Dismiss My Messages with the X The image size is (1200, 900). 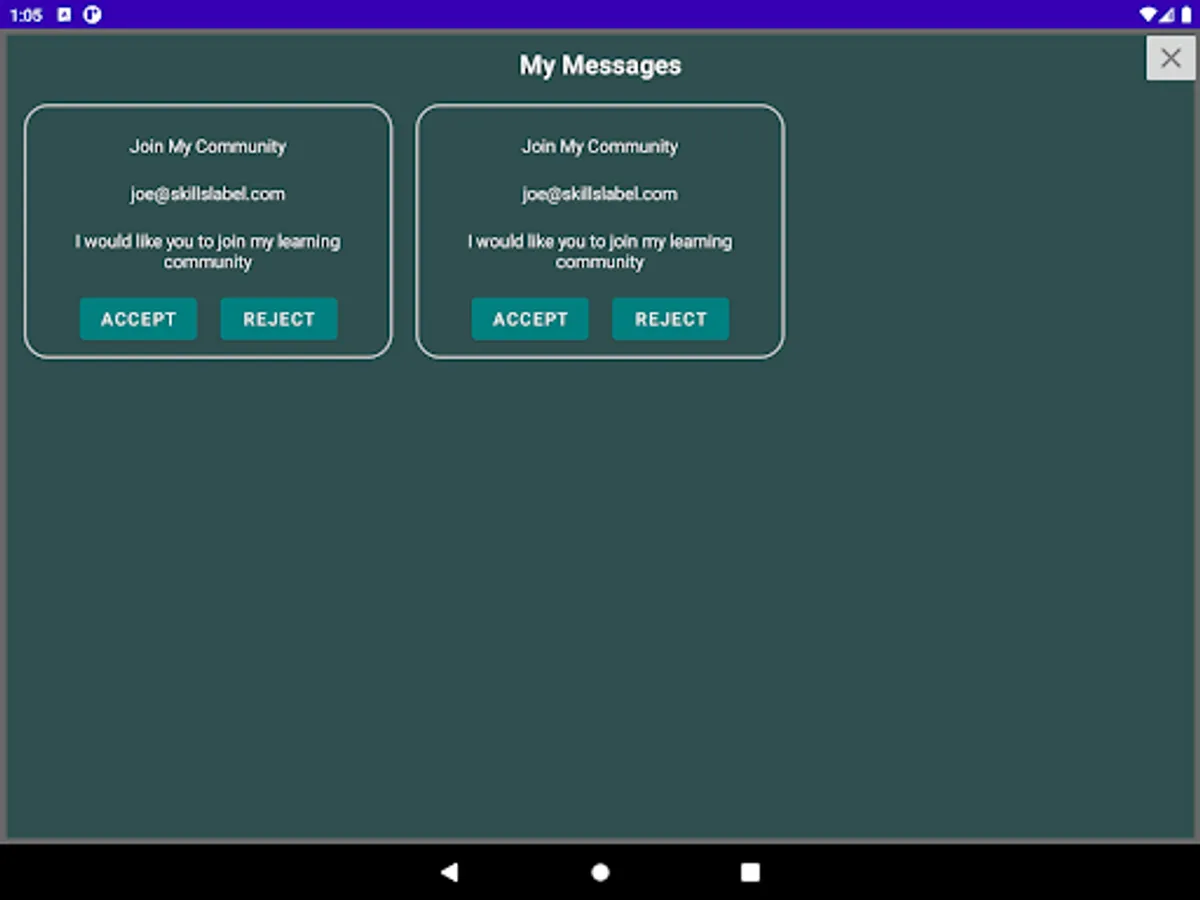tap(1170, 57)
